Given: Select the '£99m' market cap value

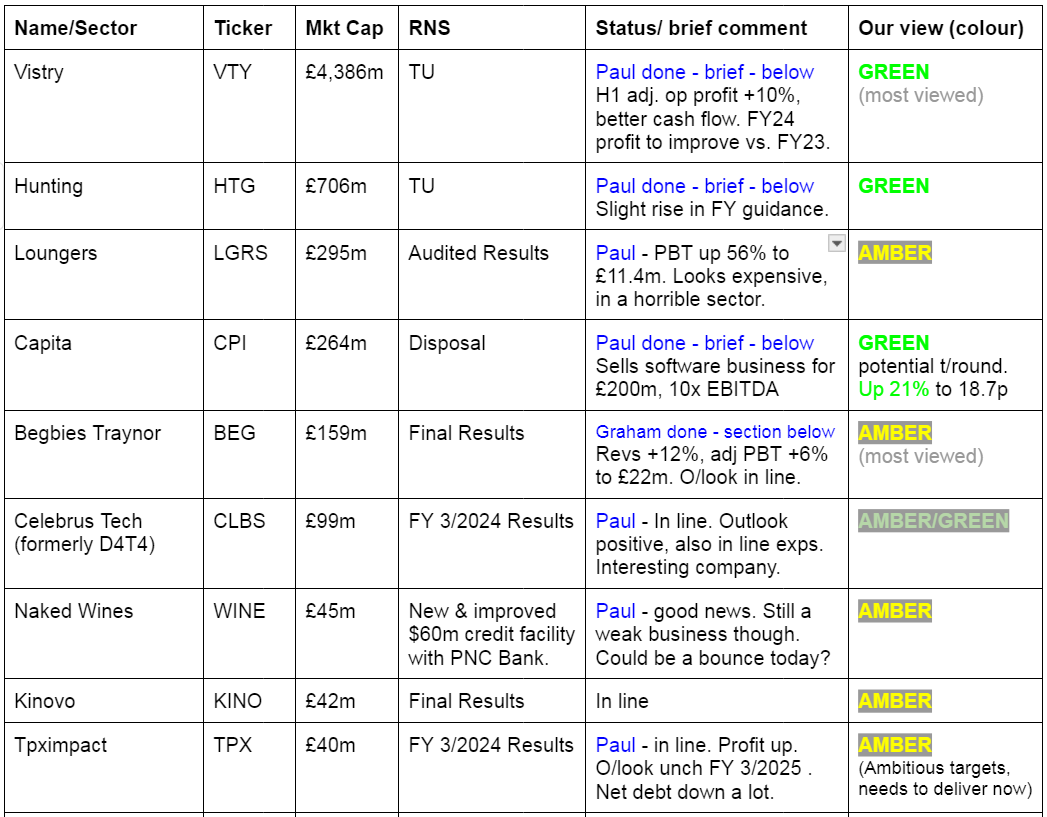Looking at the screenshot, I should coord(331,521).
